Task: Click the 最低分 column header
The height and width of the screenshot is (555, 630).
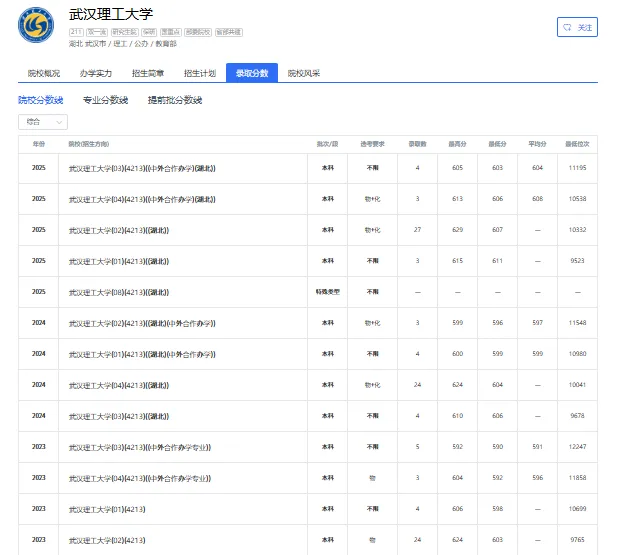Action: tap(497, 144)
